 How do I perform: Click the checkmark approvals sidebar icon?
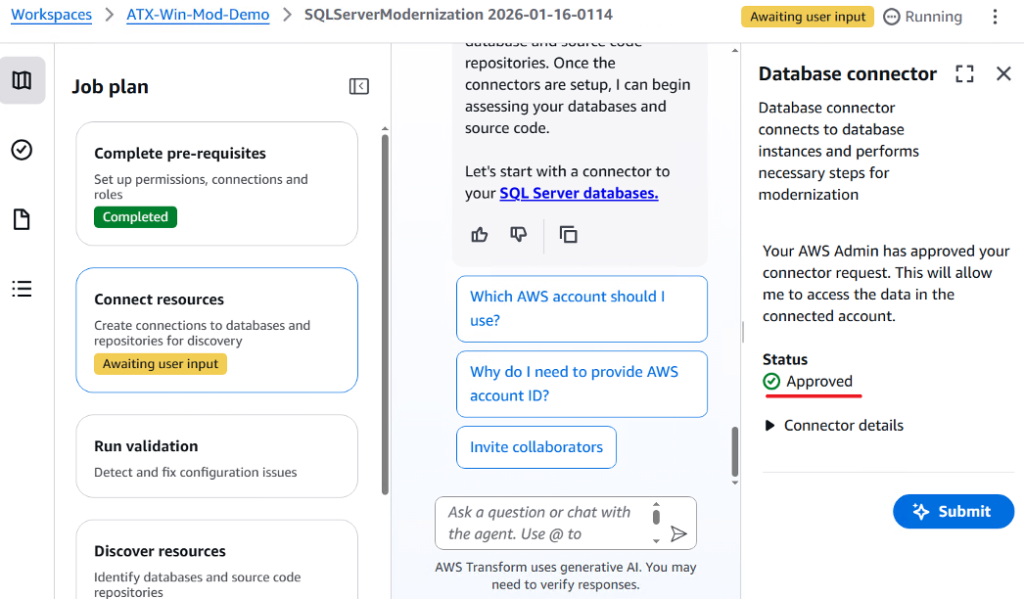[x=22, y=150]
